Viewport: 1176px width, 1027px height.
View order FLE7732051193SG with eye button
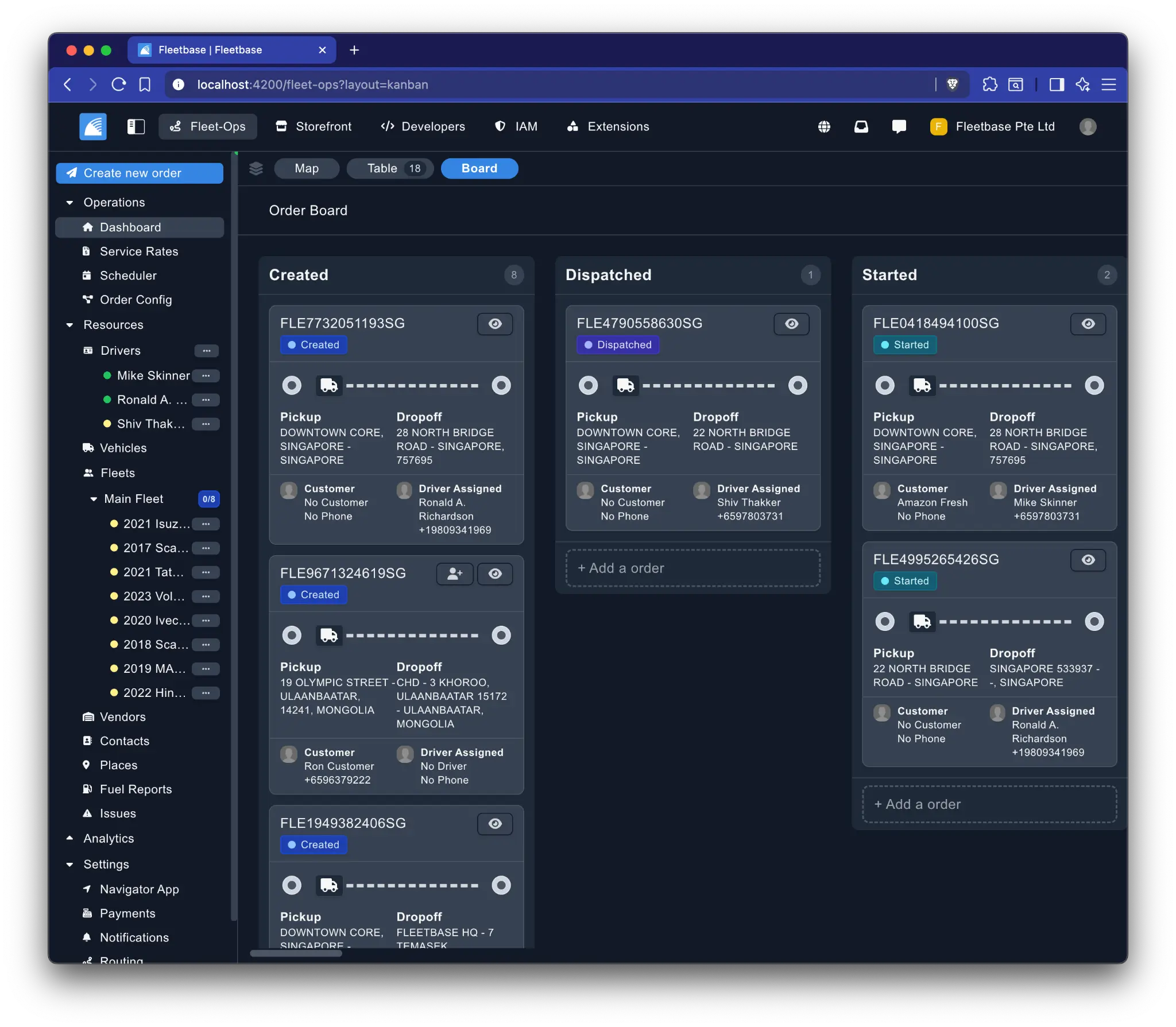click(495, 324)
